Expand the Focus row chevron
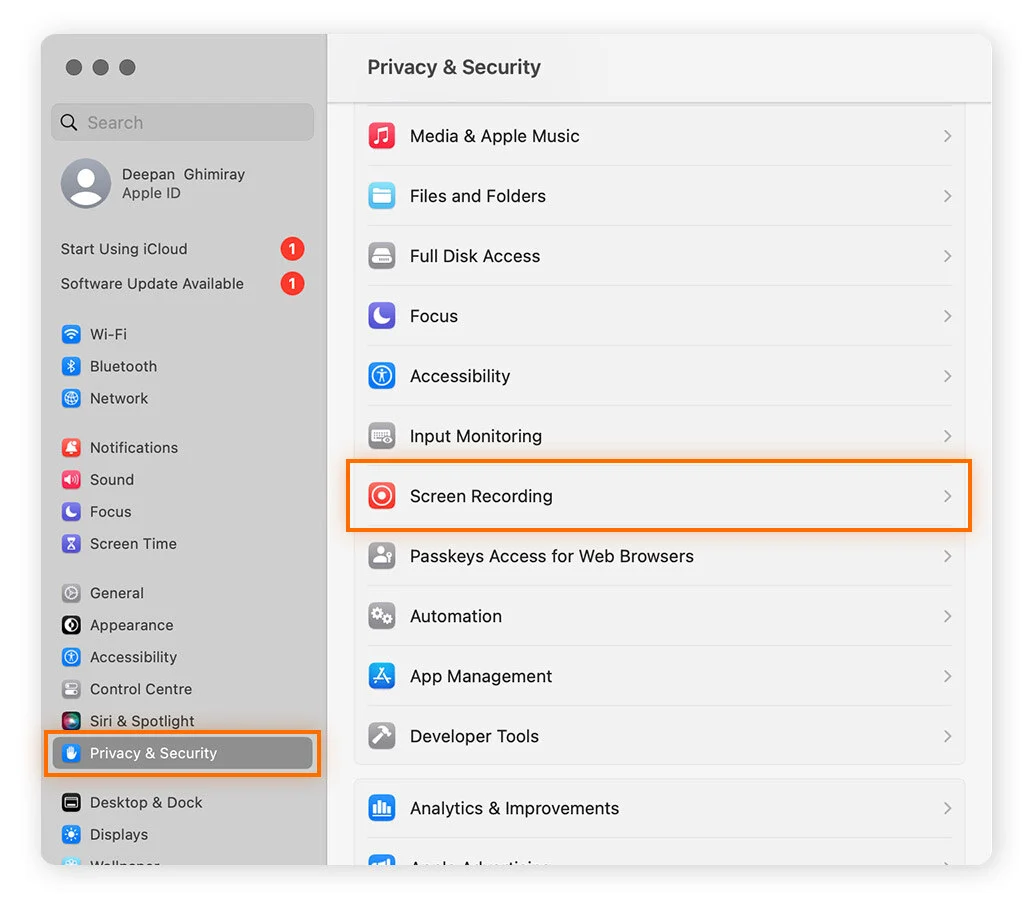The image size is (1031, 899). pos(946,316)
